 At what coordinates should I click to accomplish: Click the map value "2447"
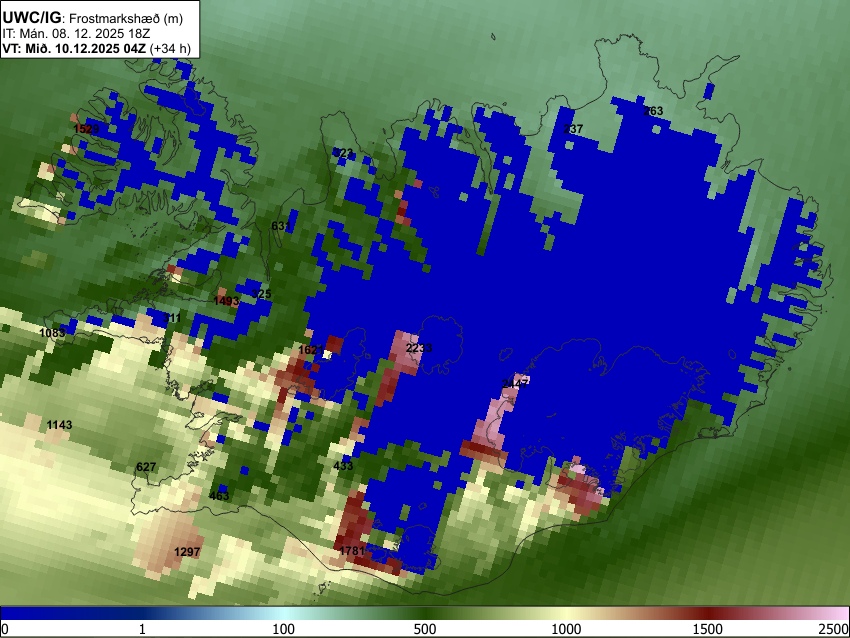point(515,384)
